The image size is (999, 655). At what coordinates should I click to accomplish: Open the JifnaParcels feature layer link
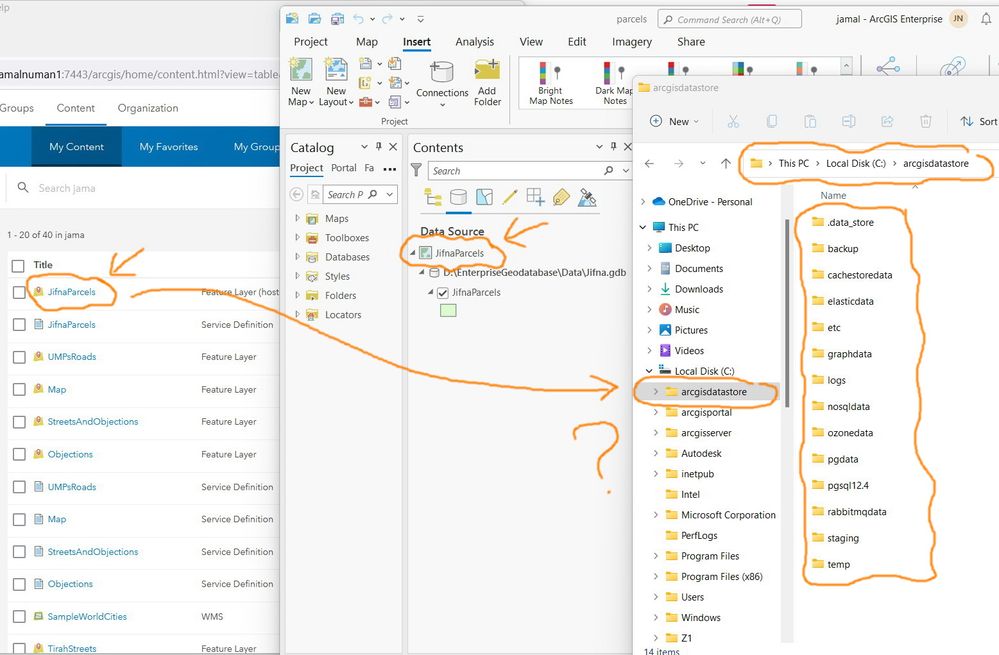click(x=71, y=292)
